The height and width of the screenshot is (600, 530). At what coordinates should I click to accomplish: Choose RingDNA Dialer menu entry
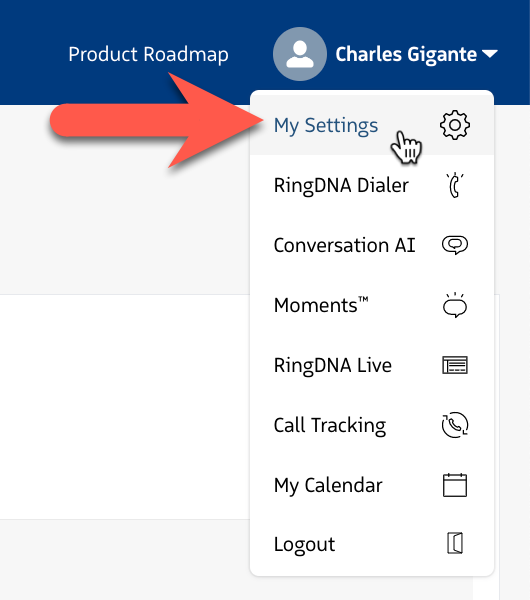point(372,186)
